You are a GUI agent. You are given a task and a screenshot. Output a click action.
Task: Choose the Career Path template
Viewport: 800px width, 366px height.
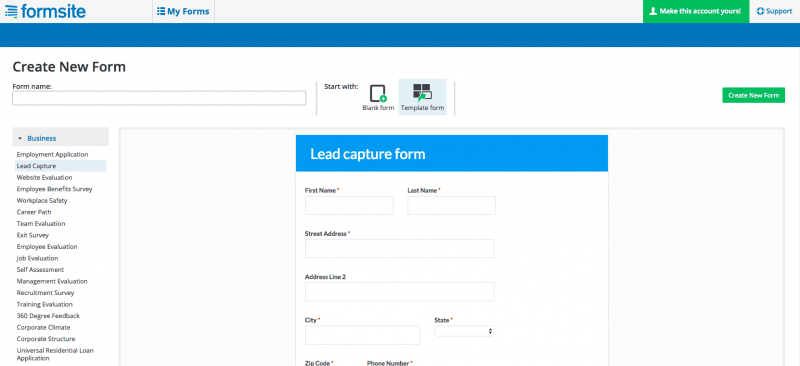click(34, 212)
